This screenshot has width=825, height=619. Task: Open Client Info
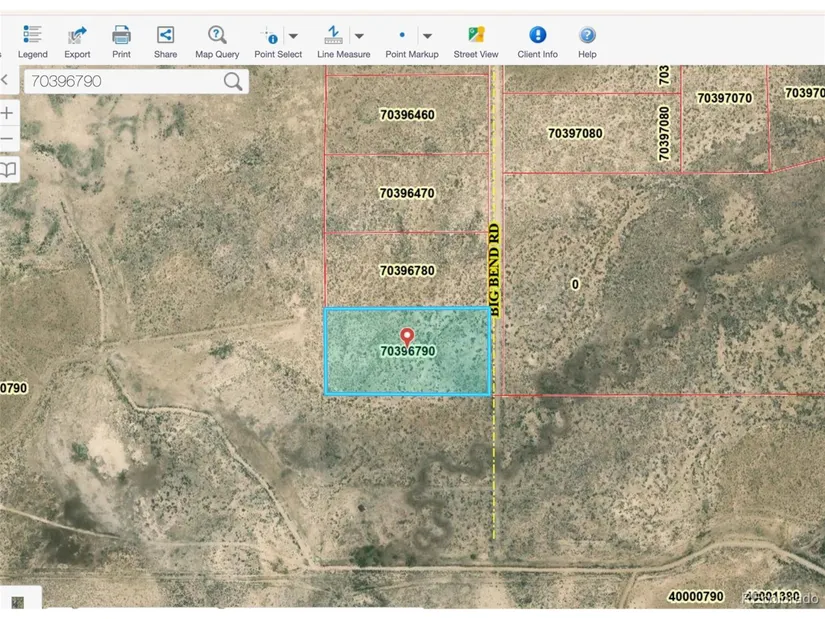click(x=537, y=36)
